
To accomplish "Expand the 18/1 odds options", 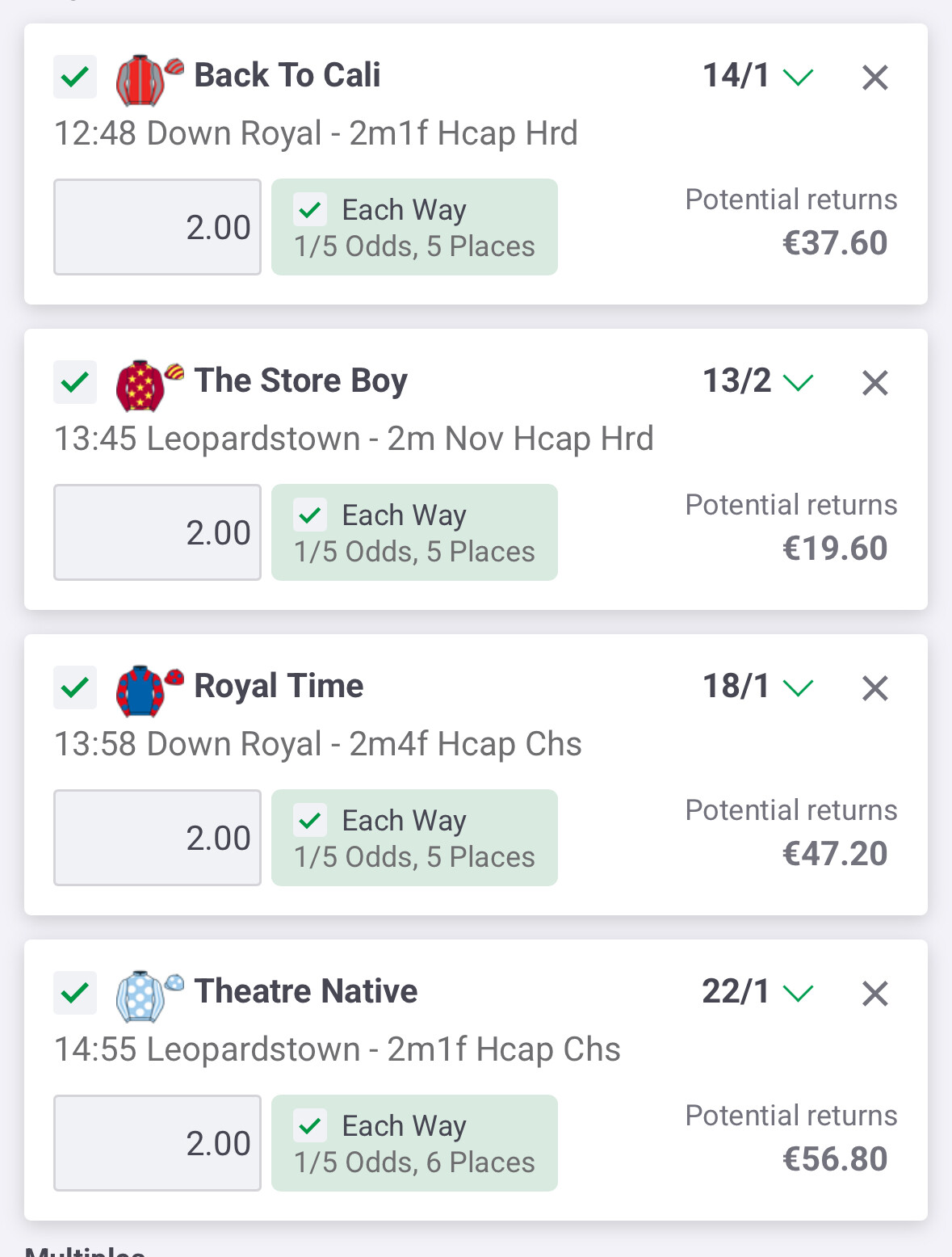I will tap(798, 688).
